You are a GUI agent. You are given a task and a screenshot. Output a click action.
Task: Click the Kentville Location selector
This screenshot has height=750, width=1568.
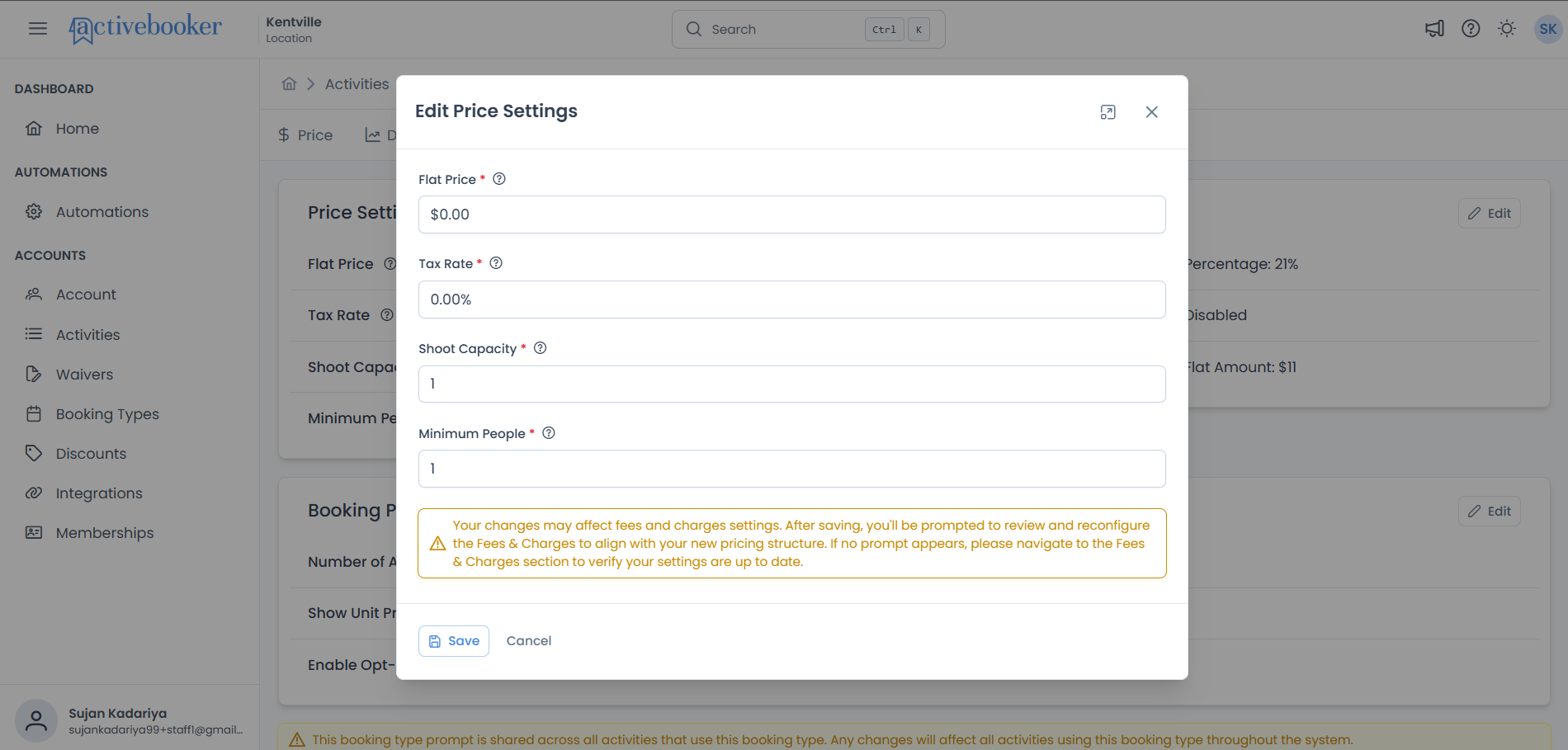click(x=294, y=29)
